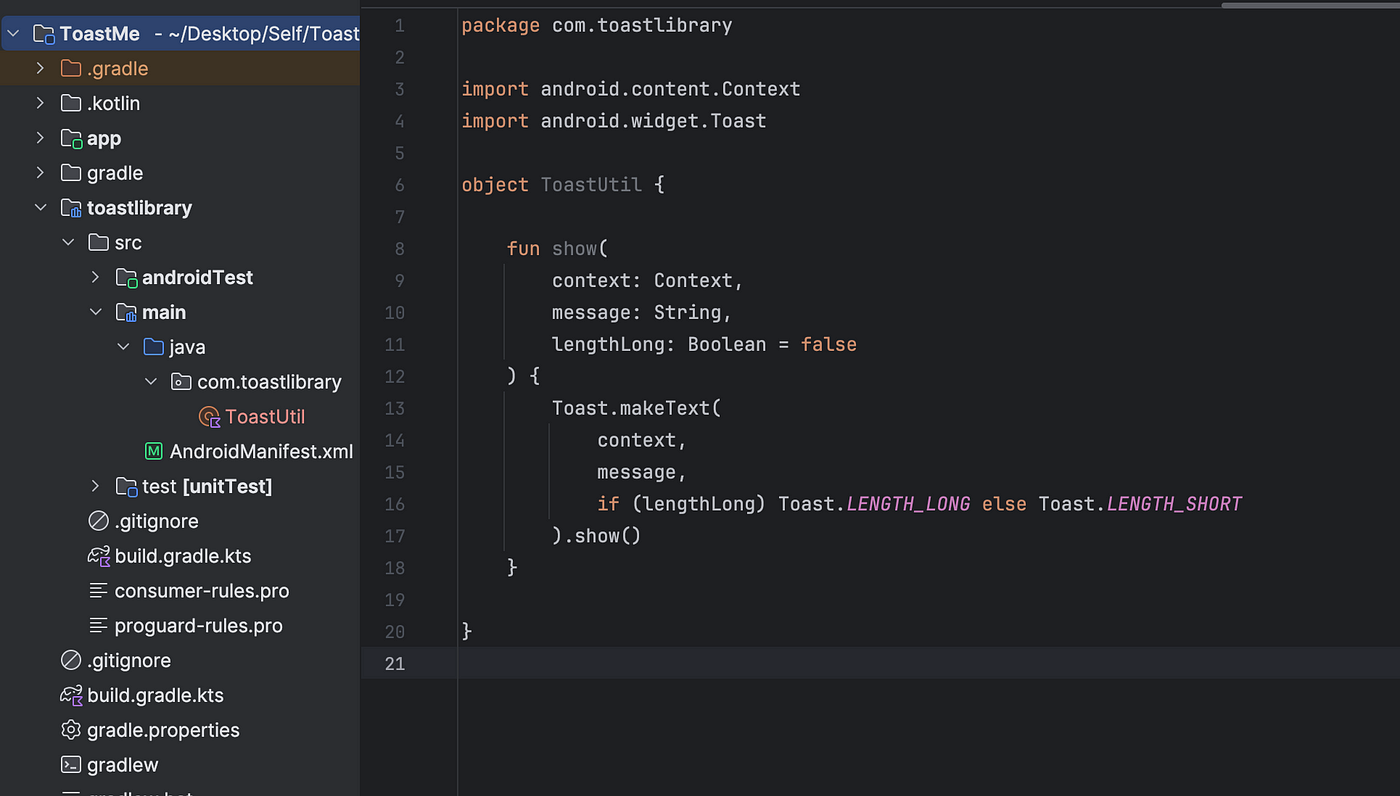Click package com.toastlibrary declaration

pyautogui.click(x=597, y=25)
